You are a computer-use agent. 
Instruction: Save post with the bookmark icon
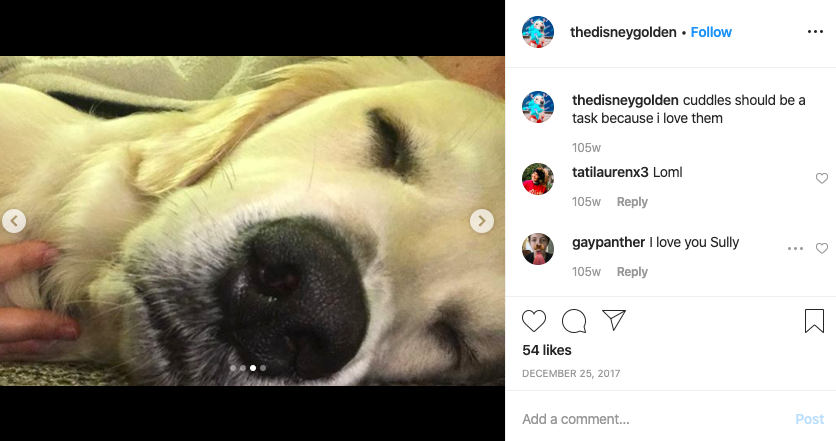click(814, 321)
